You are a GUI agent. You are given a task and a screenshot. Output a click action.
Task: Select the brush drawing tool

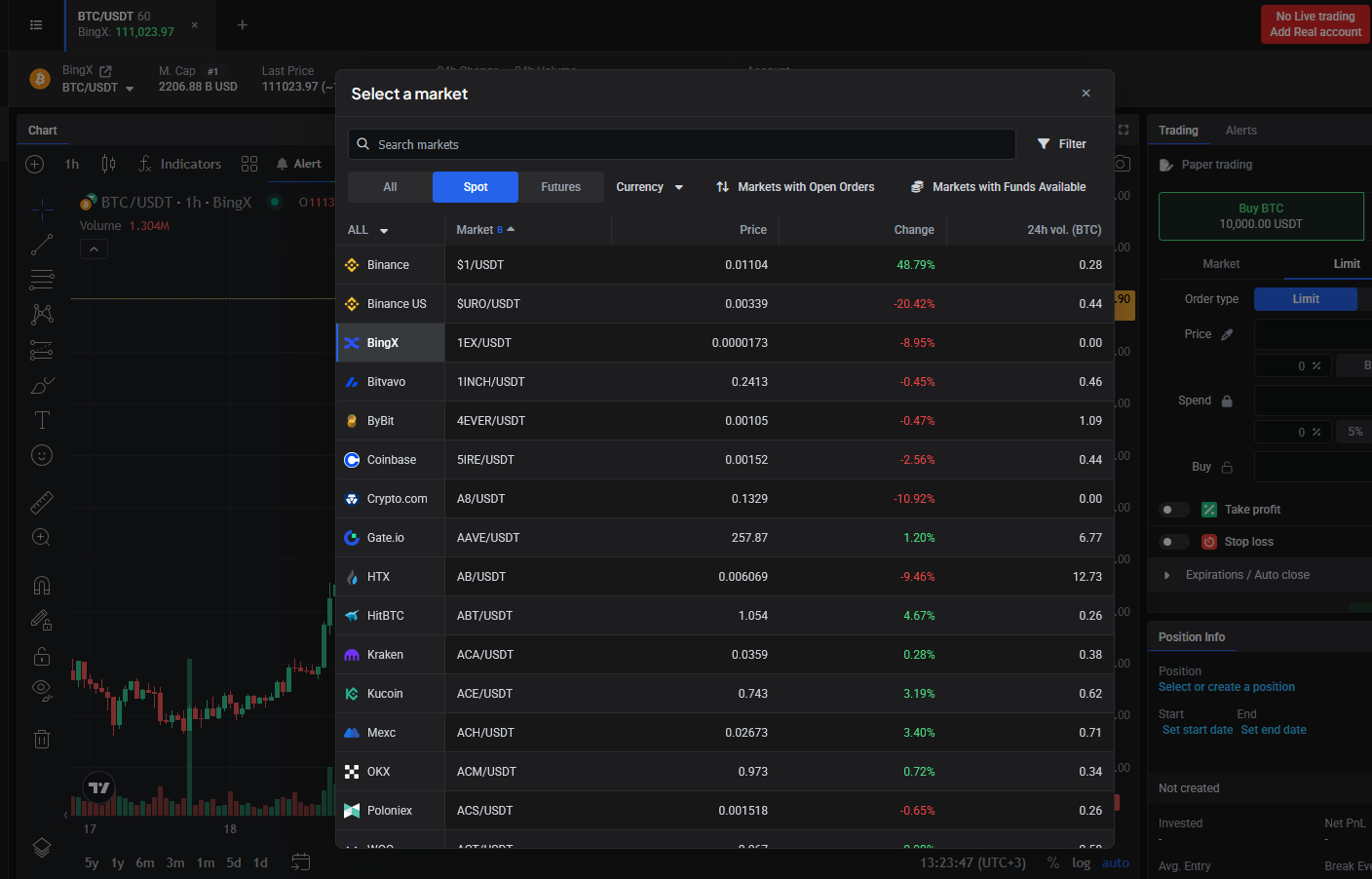42,385
